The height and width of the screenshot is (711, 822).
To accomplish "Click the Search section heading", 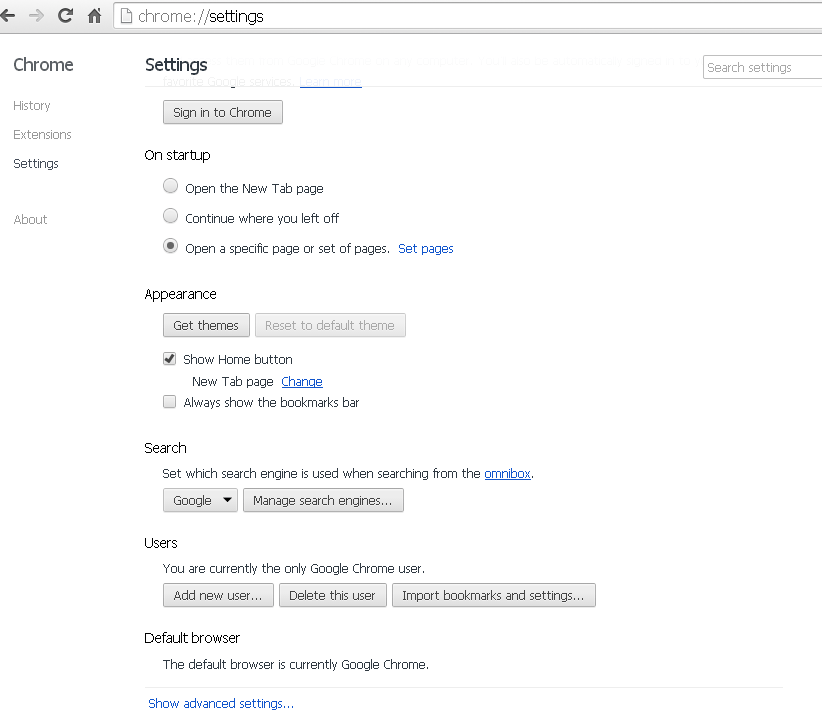I will click(x=165, y=448).
